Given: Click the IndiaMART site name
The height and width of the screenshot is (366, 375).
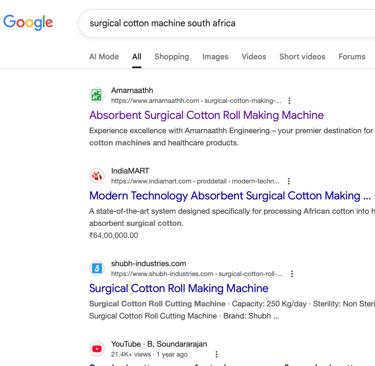Looking at the screenshot, I should [x=130, y=171].
